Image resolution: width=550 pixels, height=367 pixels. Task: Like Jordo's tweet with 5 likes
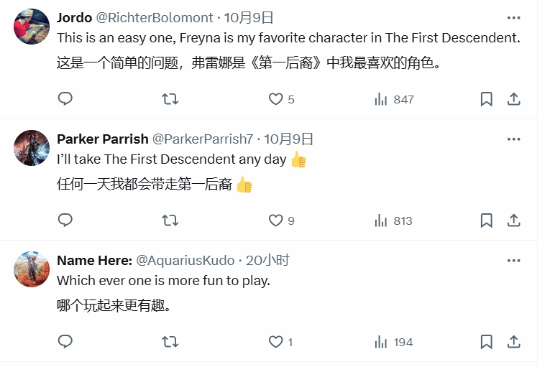(x=281, y=99)
